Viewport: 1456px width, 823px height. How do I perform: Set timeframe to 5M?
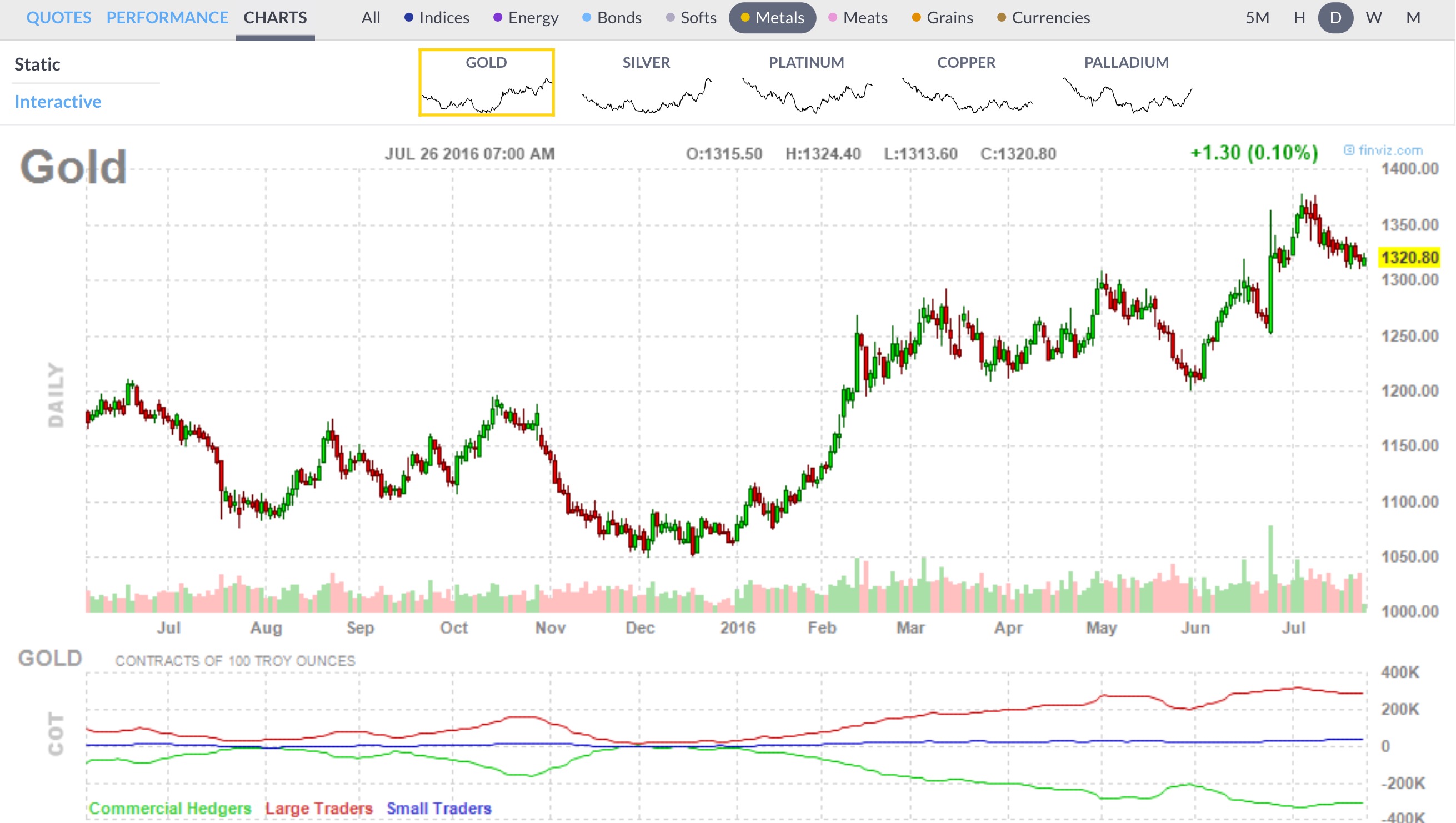pyautogui.click(x=1258, y=18)
